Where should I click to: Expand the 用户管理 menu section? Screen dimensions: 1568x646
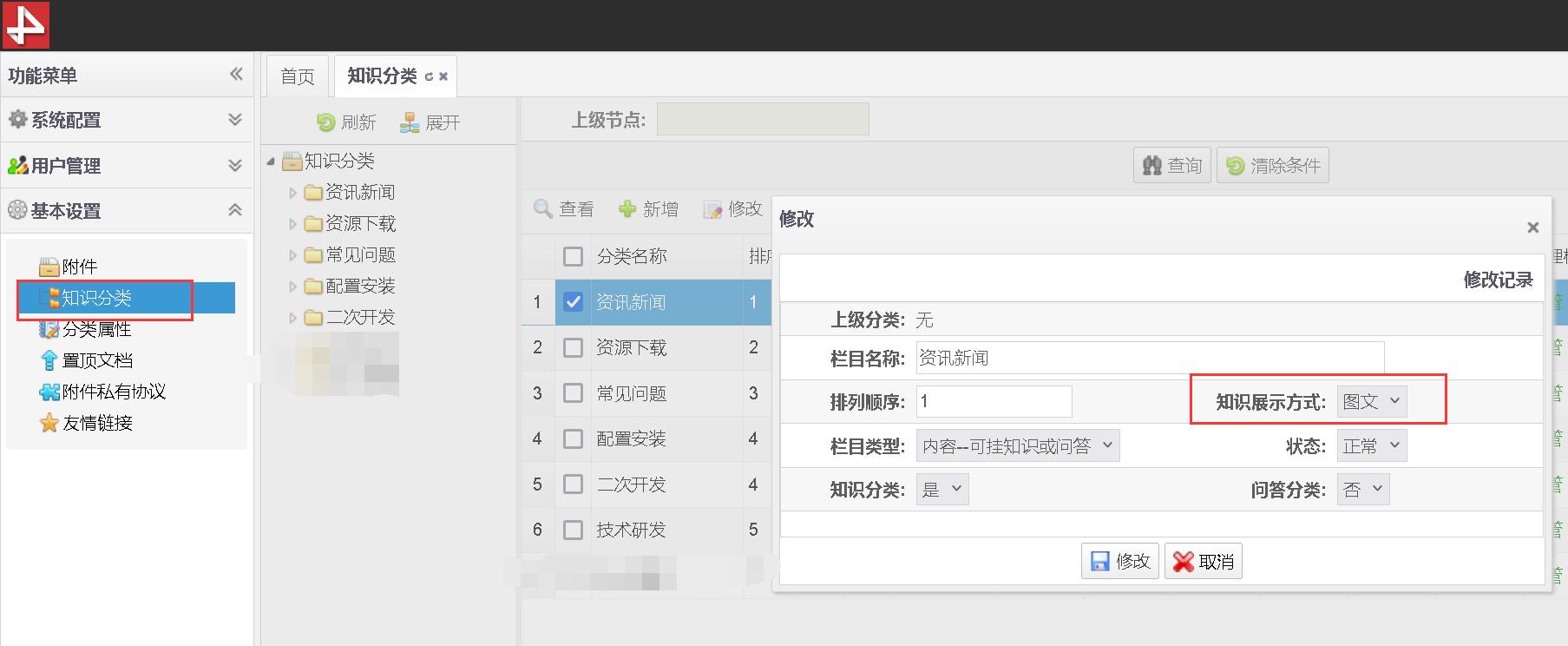click(x=235, y=164)
